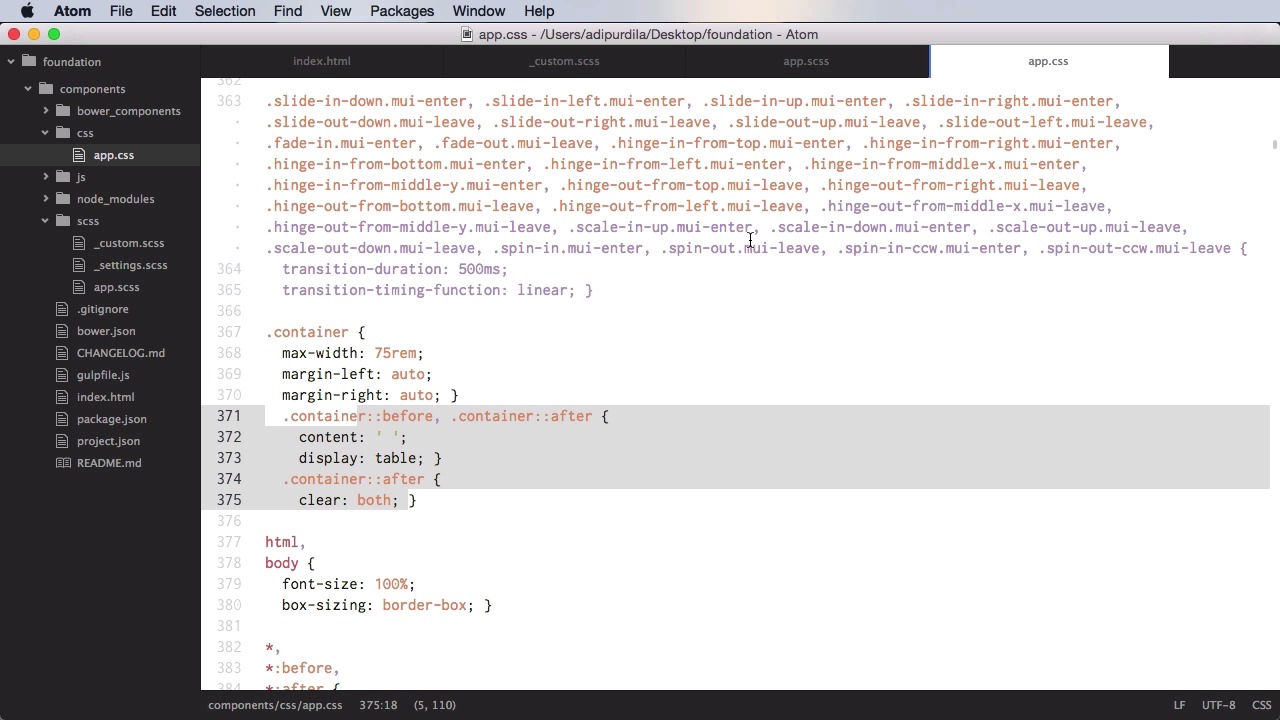
Task: Place cursor on the max-width: 75rem line
Action: coord(352,353)
